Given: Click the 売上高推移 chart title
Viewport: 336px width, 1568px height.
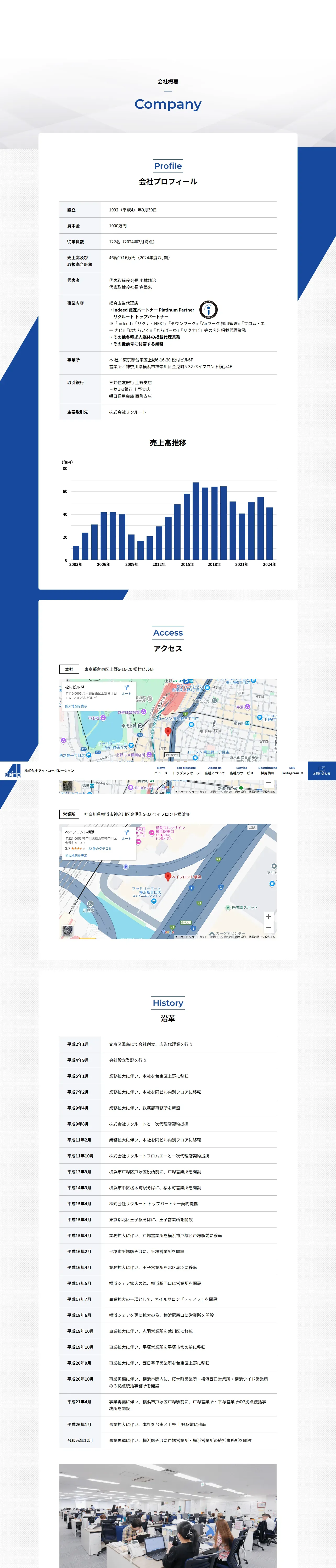Looking at the screenshot, I should point(168,443).
